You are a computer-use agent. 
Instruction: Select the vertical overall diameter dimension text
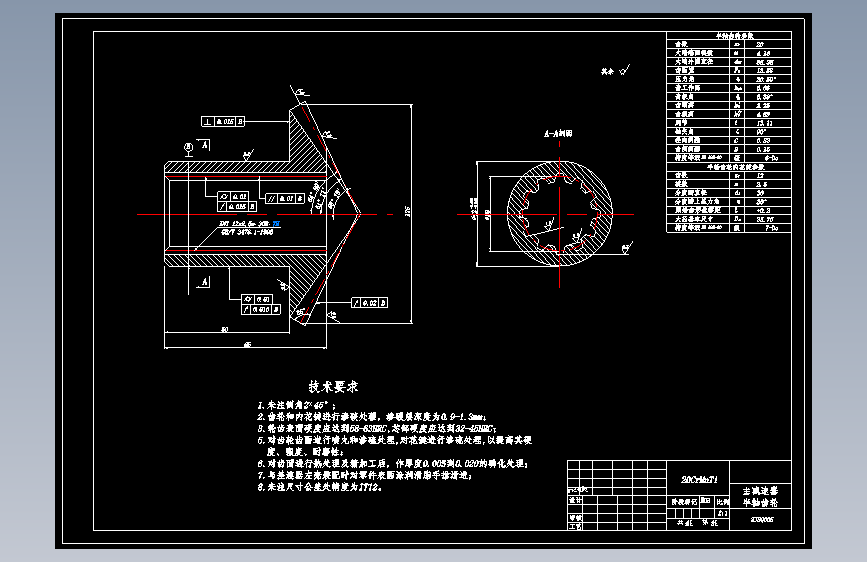click(x=408, y=211)
